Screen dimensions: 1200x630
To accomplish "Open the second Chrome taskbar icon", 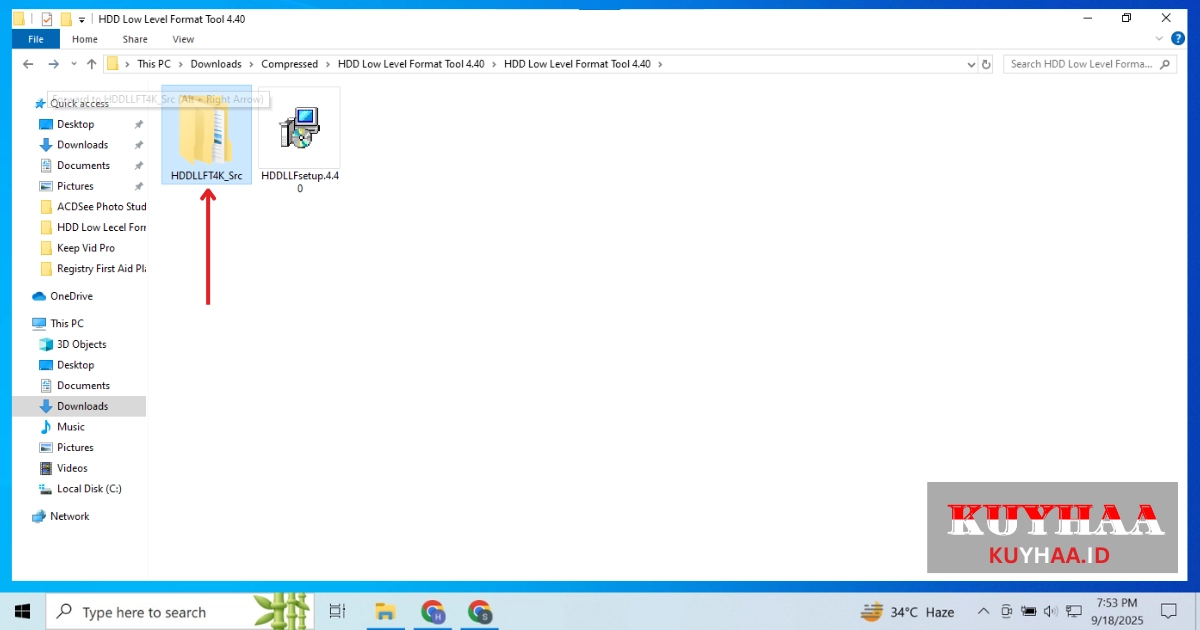I will coord(480,612).
